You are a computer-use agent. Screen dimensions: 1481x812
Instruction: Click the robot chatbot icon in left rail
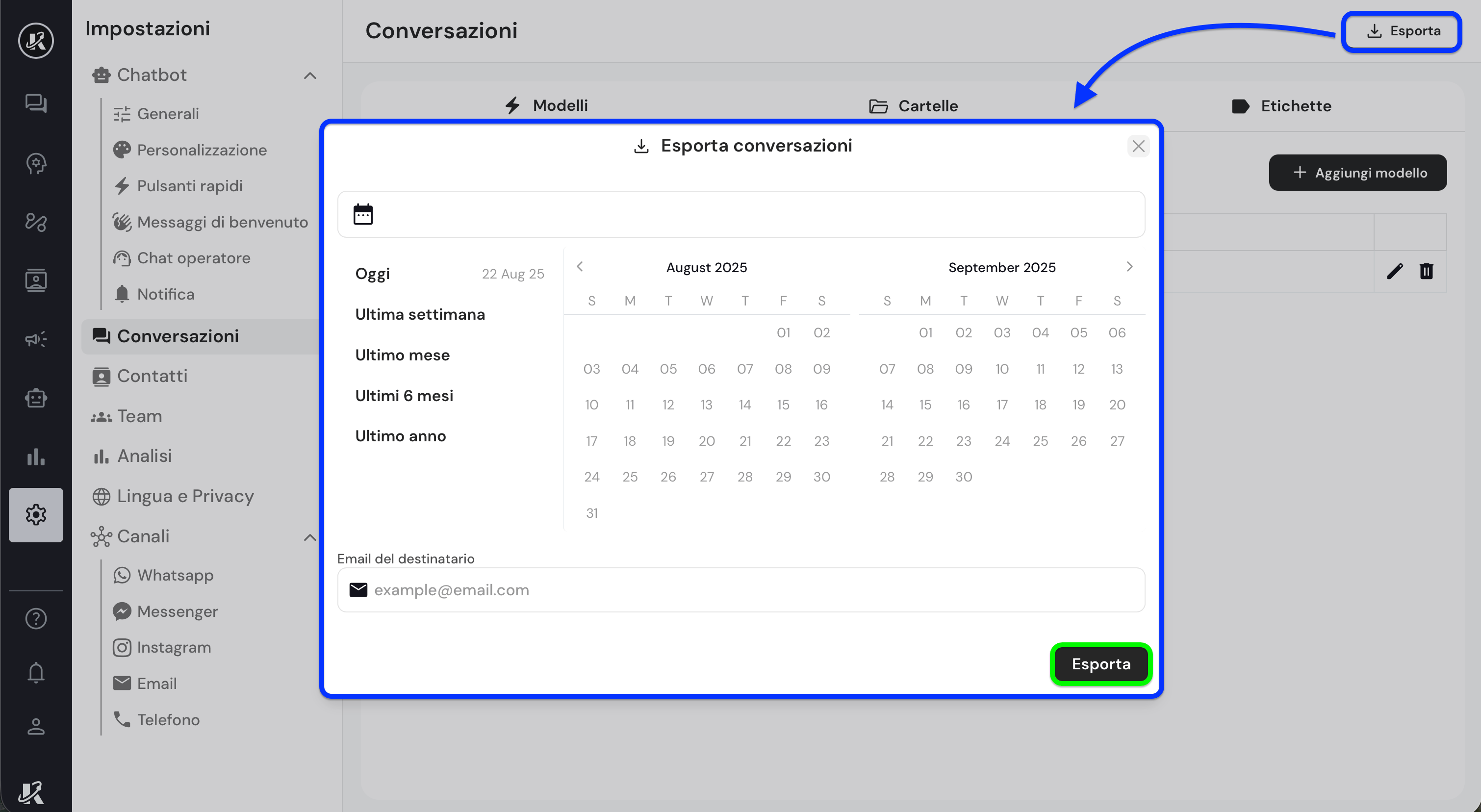click(x=36, y=398)
